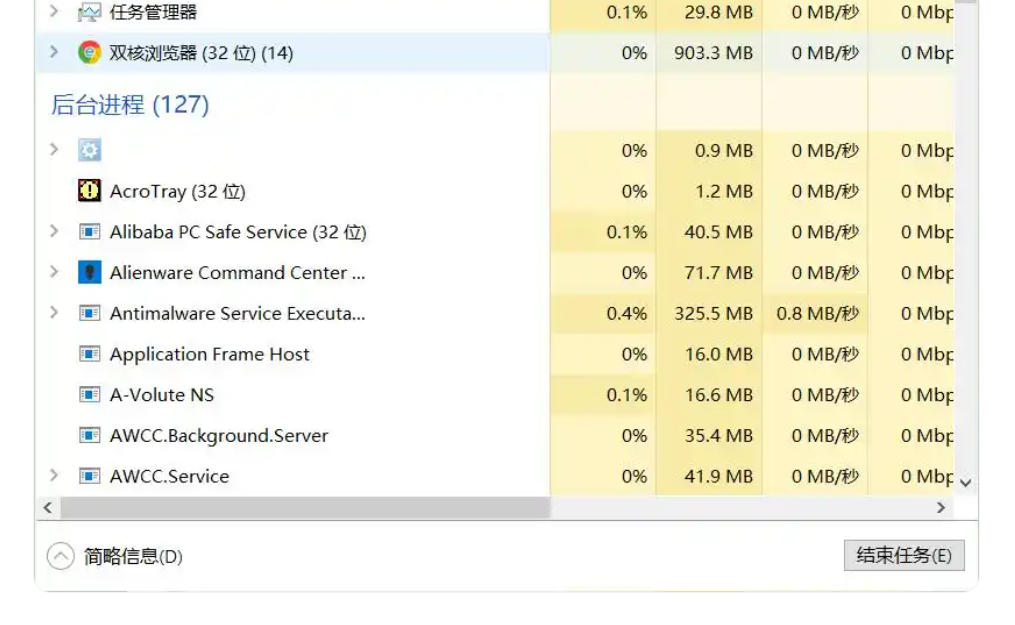
Task: Click the 结束任务(E) button
Action: click(x=904, y=555)
